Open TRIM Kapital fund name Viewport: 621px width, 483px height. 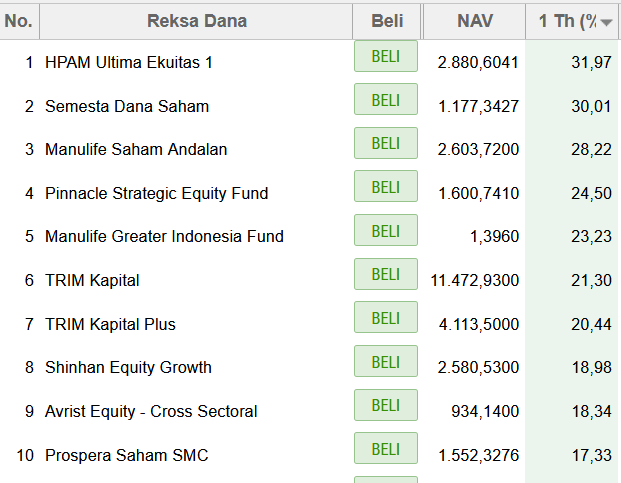click(92, 281)
